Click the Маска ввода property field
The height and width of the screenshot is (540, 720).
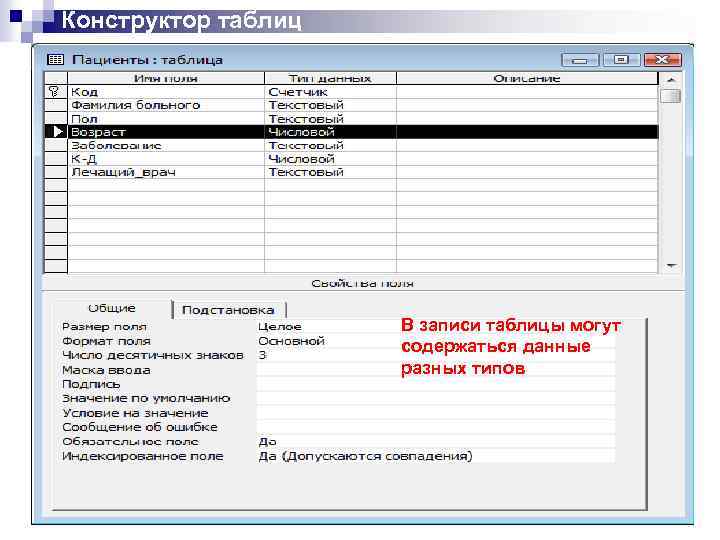435,370
